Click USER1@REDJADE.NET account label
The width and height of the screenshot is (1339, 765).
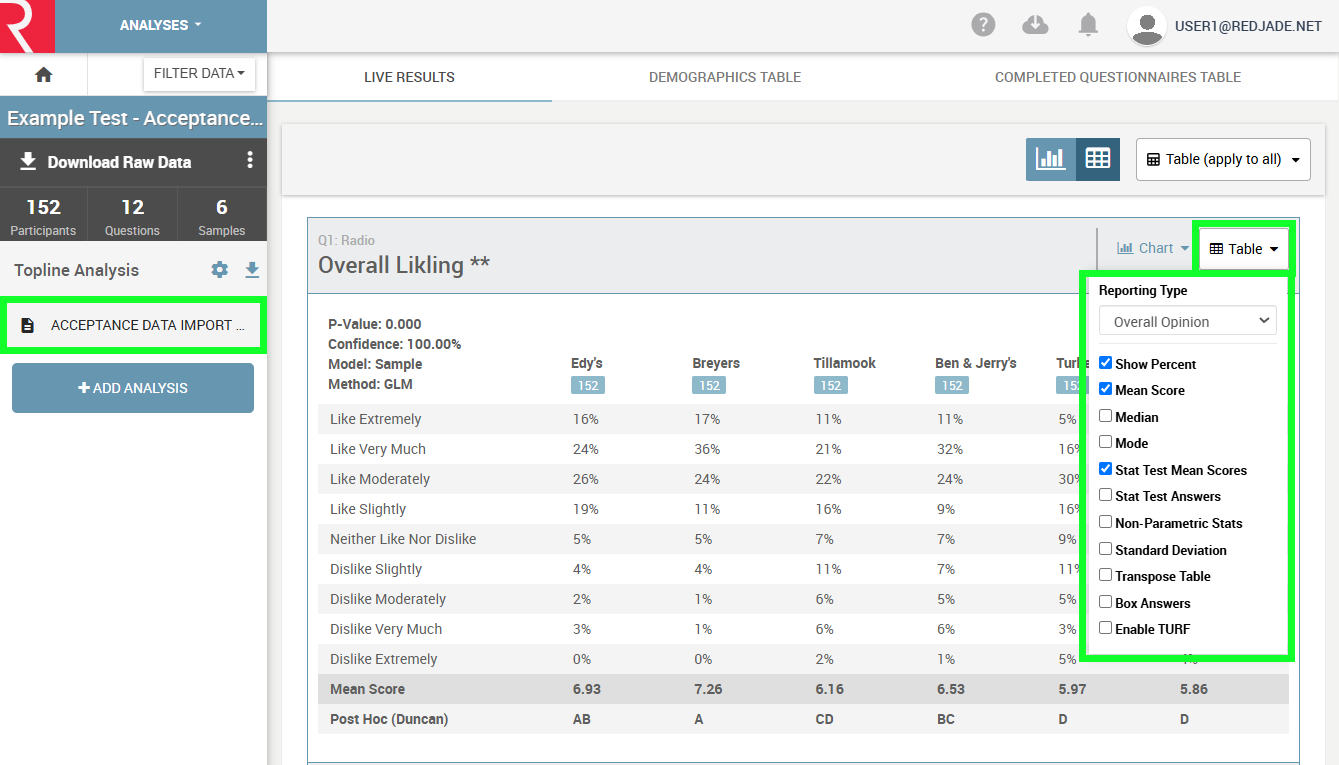[x=1248, y=26]
